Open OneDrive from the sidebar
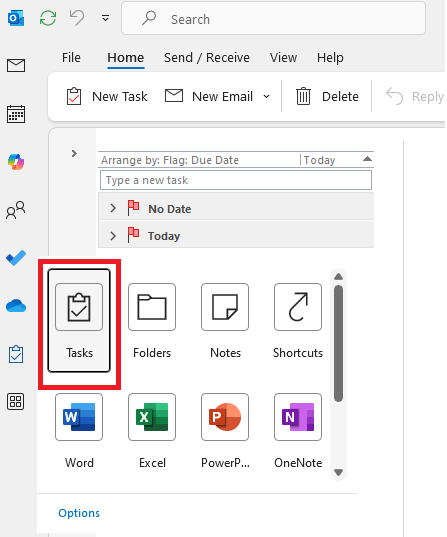This screenshot has width=447, height=537. coord(16,306)
